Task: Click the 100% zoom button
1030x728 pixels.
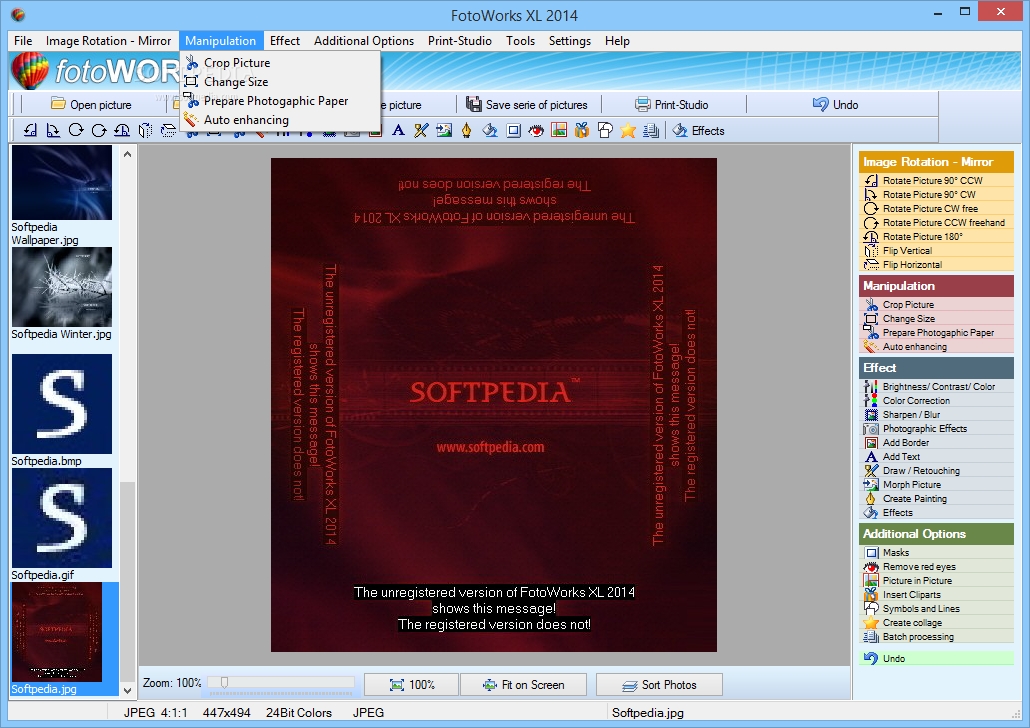Action: 412,685
